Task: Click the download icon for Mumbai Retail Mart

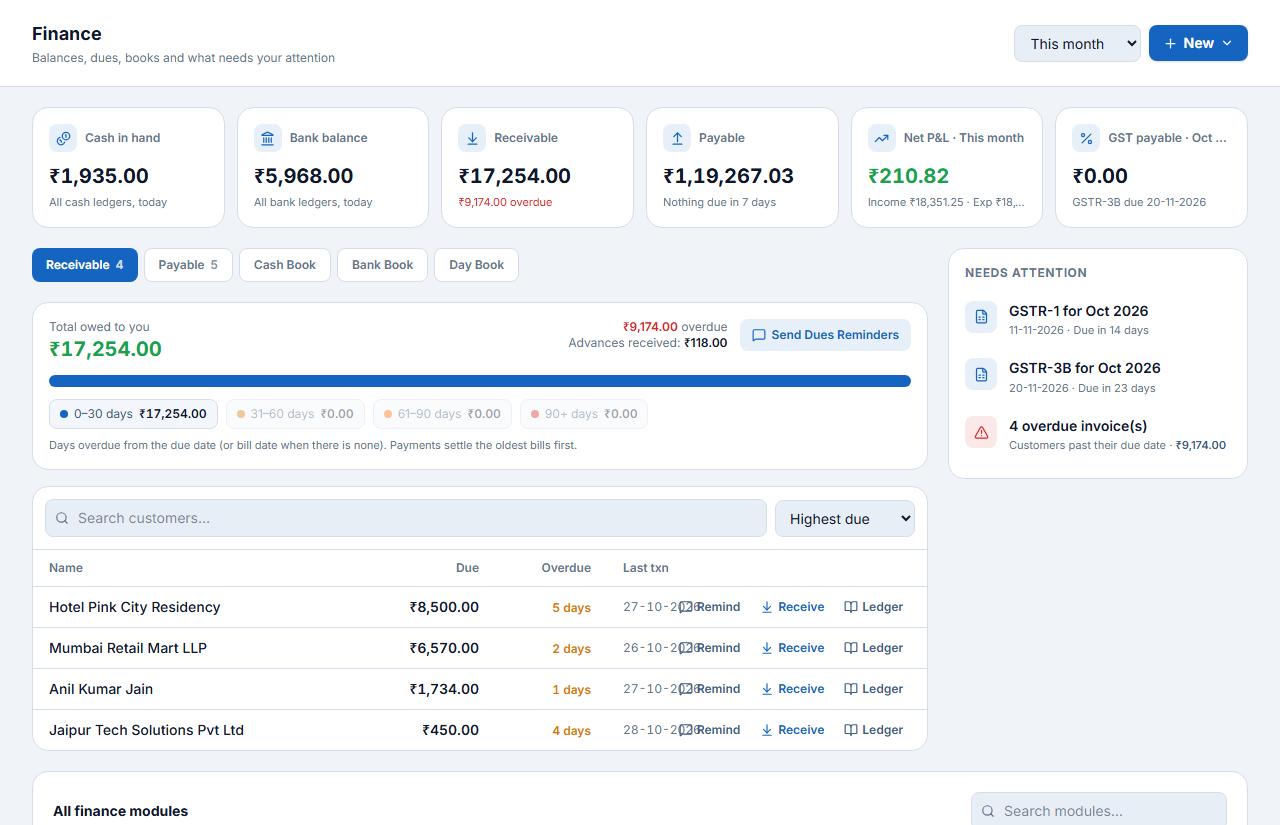Action: [x=767, y=648]
